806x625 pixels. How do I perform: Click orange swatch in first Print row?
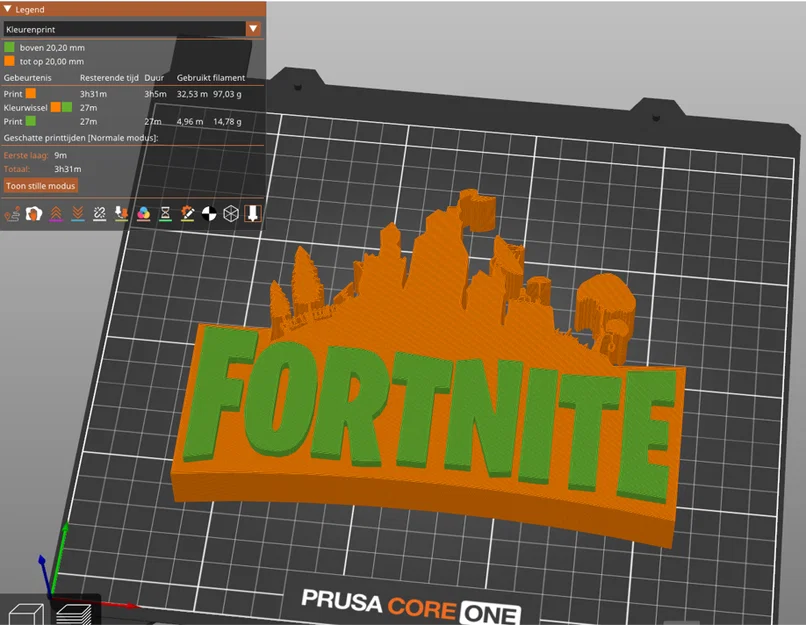coord(31,94)
